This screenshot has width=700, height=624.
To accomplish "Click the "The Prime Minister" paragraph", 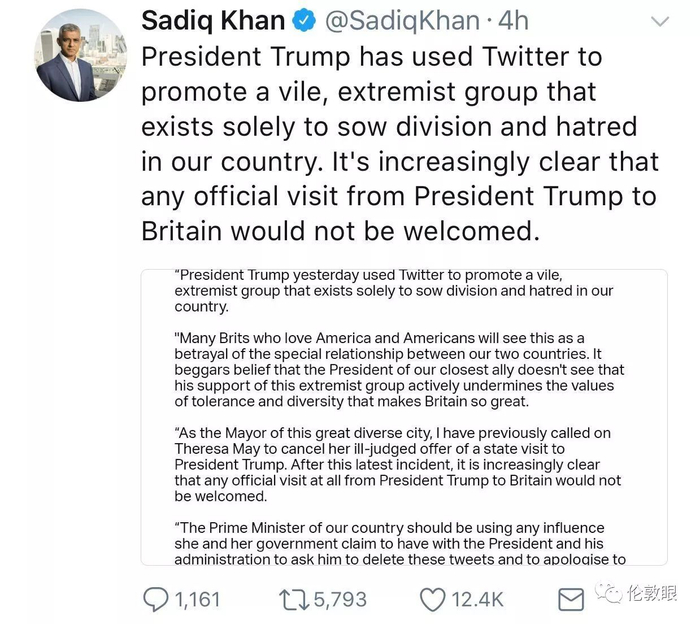I will pyautogui.click(x=400, y=543).
